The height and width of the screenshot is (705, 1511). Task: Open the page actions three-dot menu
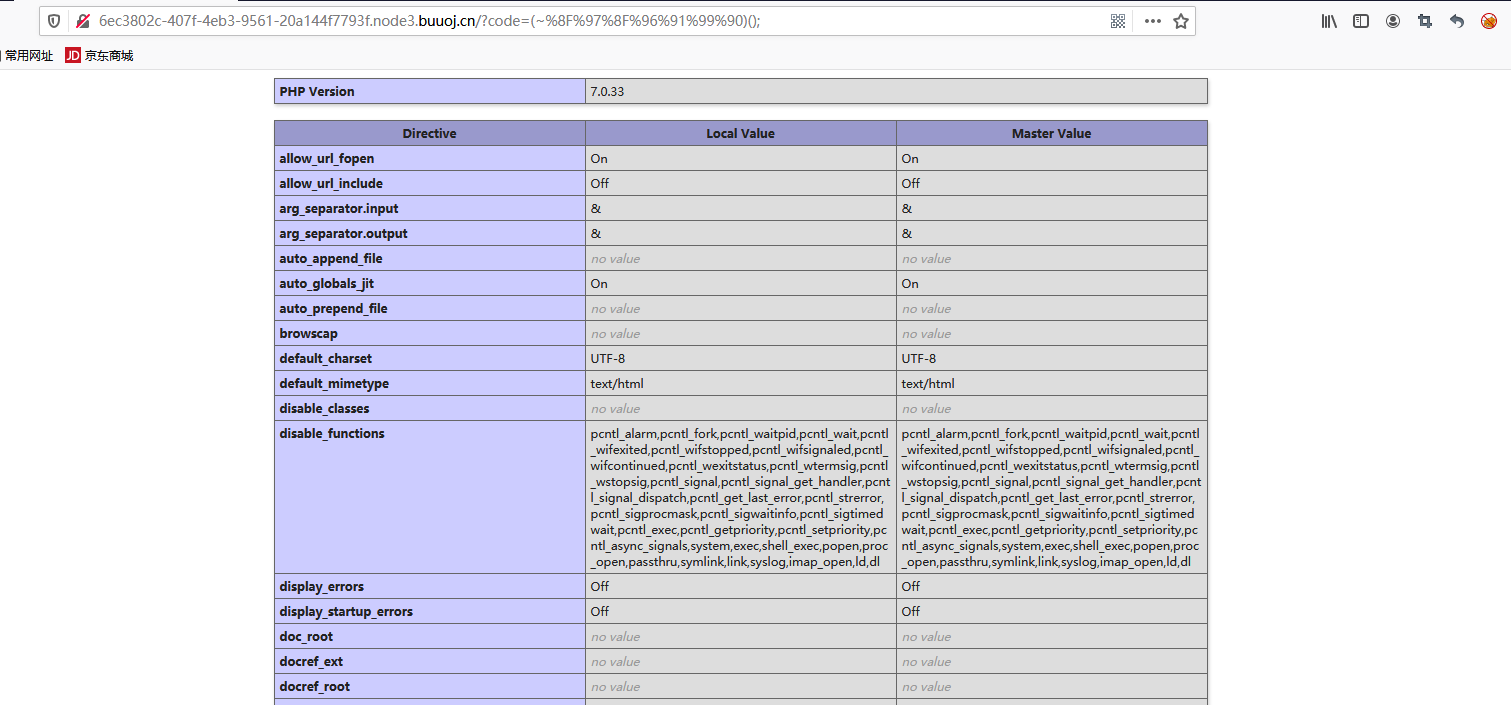[x=1153, y=21]
